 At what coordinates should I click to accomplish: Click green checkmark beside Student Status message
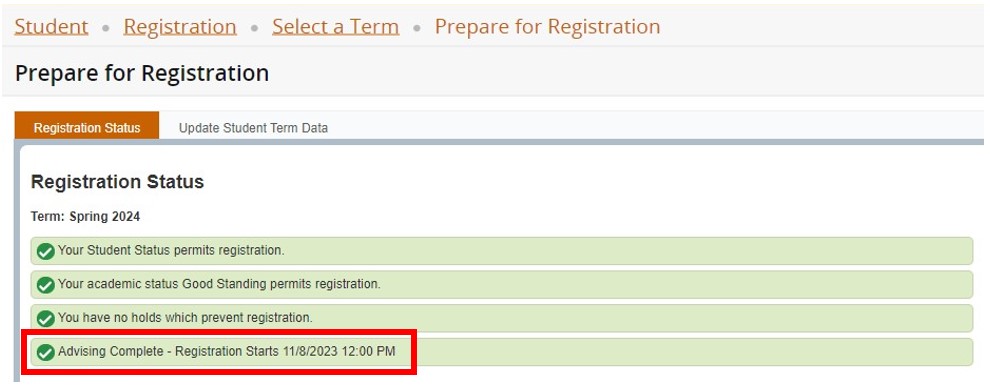pos(45,251)
